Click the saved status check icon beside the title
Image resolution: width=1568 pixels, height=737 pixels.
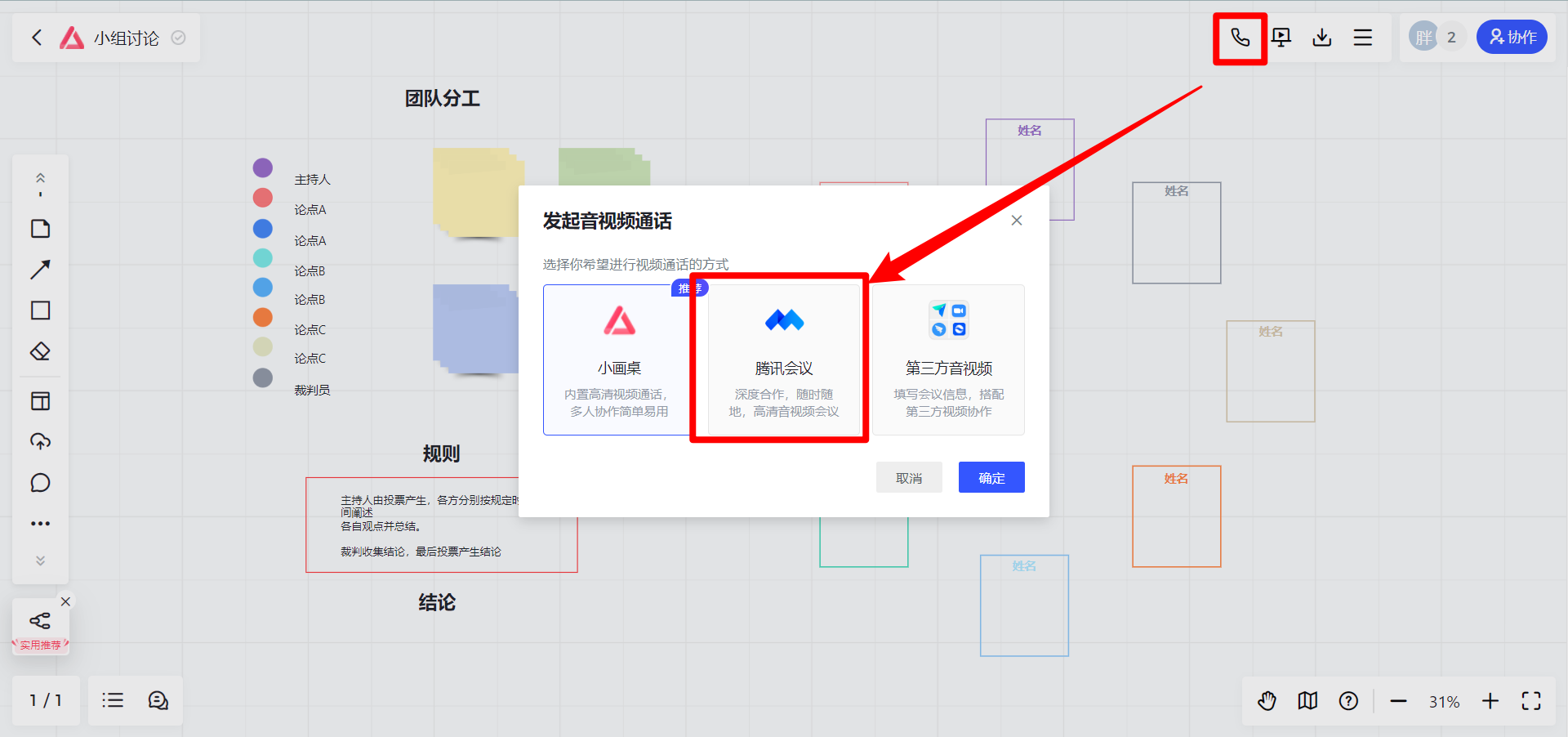coord(178,38)
